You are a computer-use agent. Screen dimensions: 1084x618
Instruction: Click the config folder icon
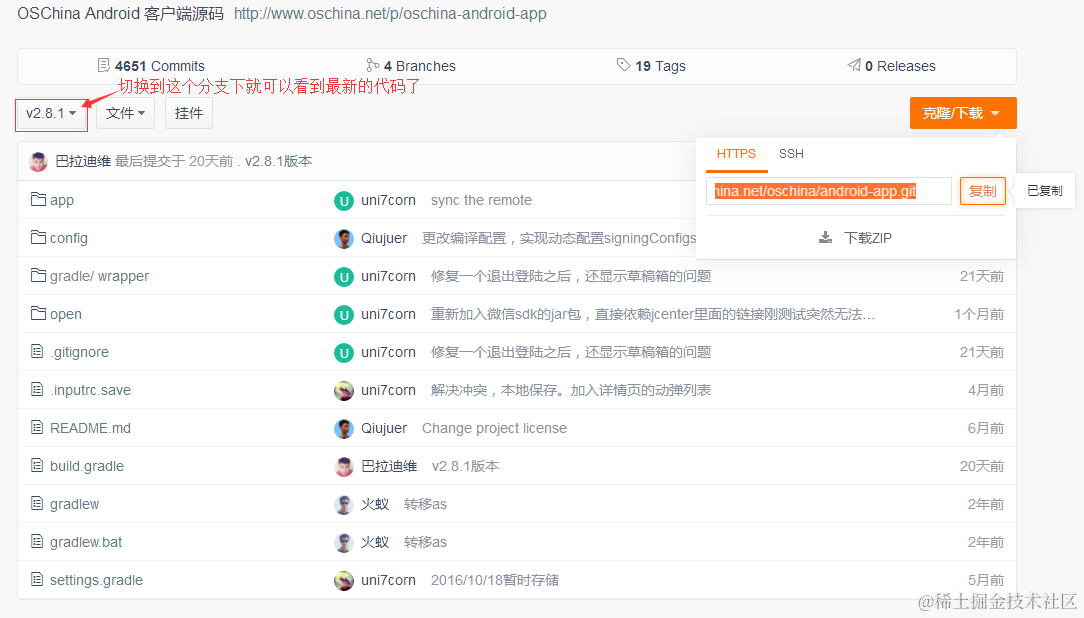(x=39, y=238)
